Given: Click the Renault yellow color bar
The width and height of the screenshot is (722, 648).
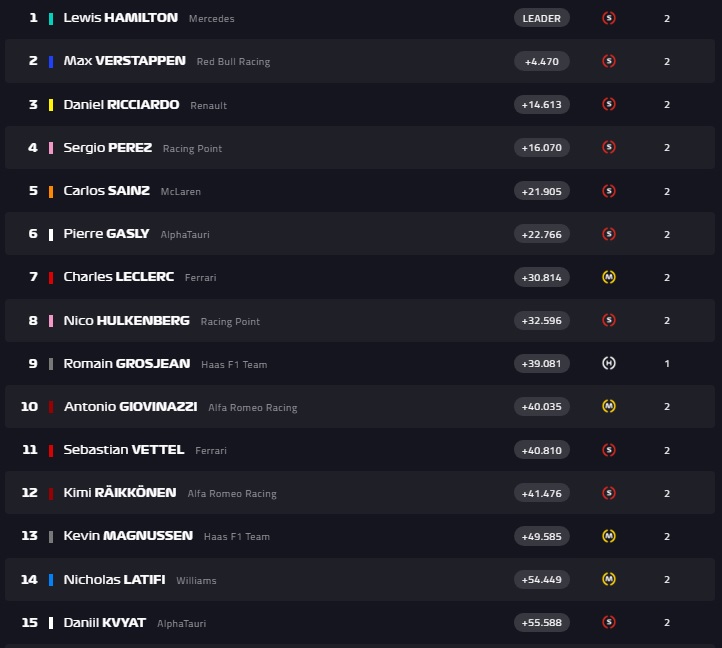Looking at the screenshot, I should (51, 105).
